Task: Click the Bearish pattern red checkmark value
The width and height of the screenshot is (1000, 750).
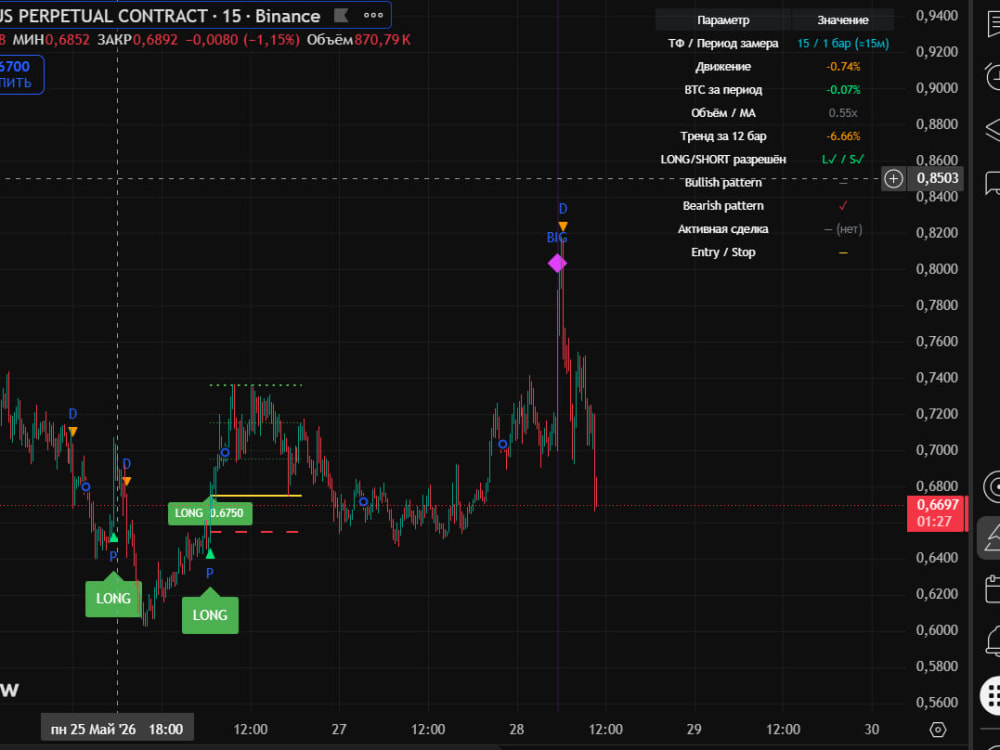Action: [x=842, y=205]
